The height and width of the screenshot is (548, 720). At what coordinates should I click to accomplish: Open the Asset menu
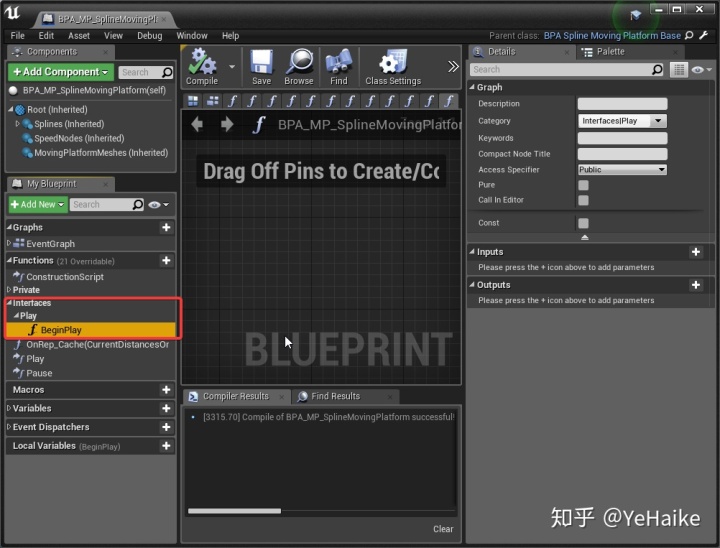pos(79,35)
